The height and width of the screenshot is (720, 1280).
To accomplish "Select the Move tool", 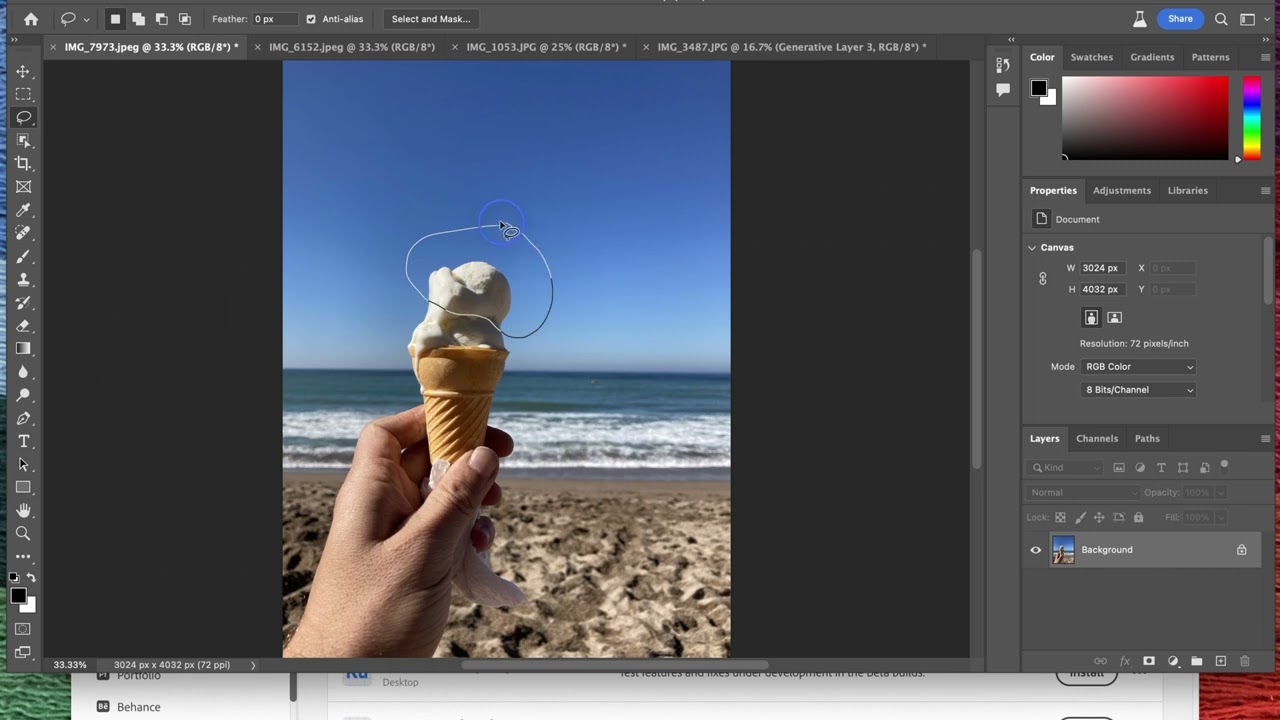I will (23, 71).
